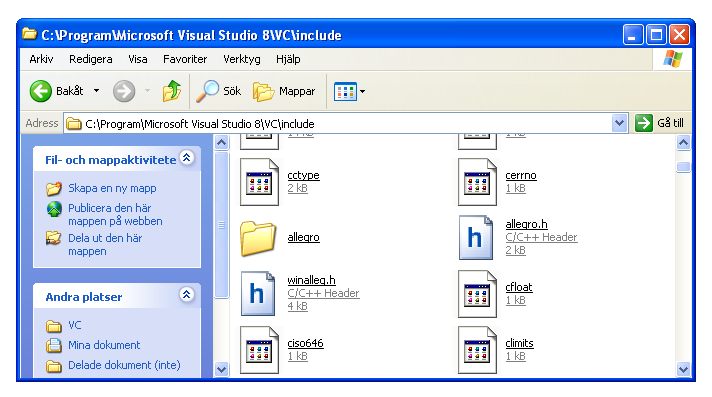
Task: Open the Favoriter menu
Action: [x=185, y=59]
